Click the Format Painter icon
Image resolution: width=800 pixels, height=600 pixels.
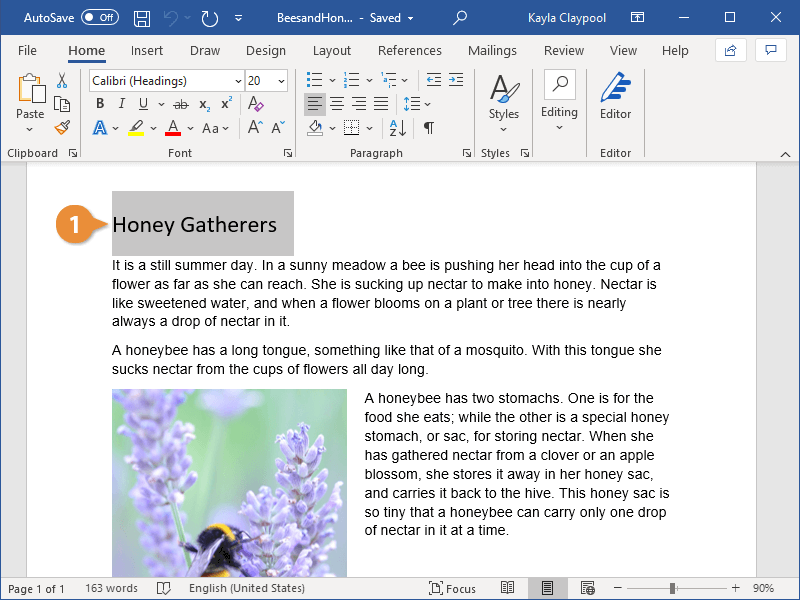coord(62,128)
